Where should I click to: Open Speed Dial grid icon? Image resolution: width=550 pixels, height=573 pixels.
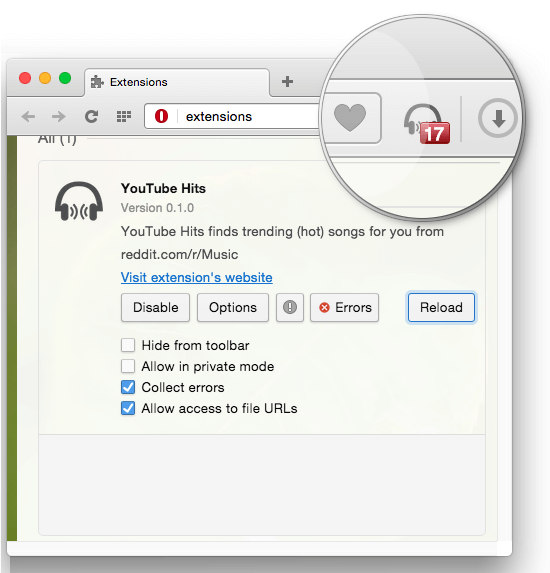[124, 117]
